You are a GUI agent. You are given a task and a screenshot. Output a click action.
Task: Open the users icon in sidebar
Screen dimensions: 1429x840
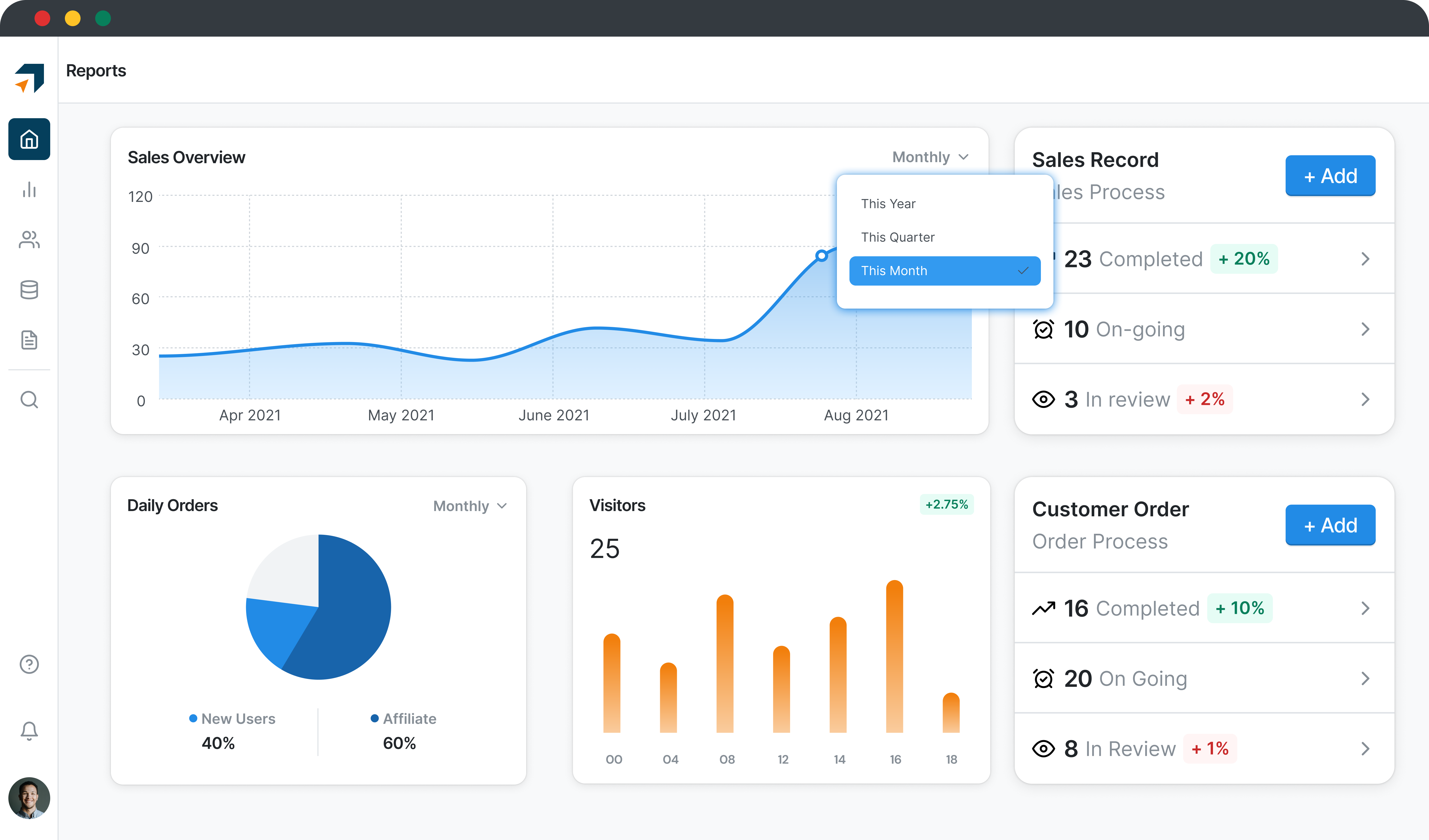point(29,239)
